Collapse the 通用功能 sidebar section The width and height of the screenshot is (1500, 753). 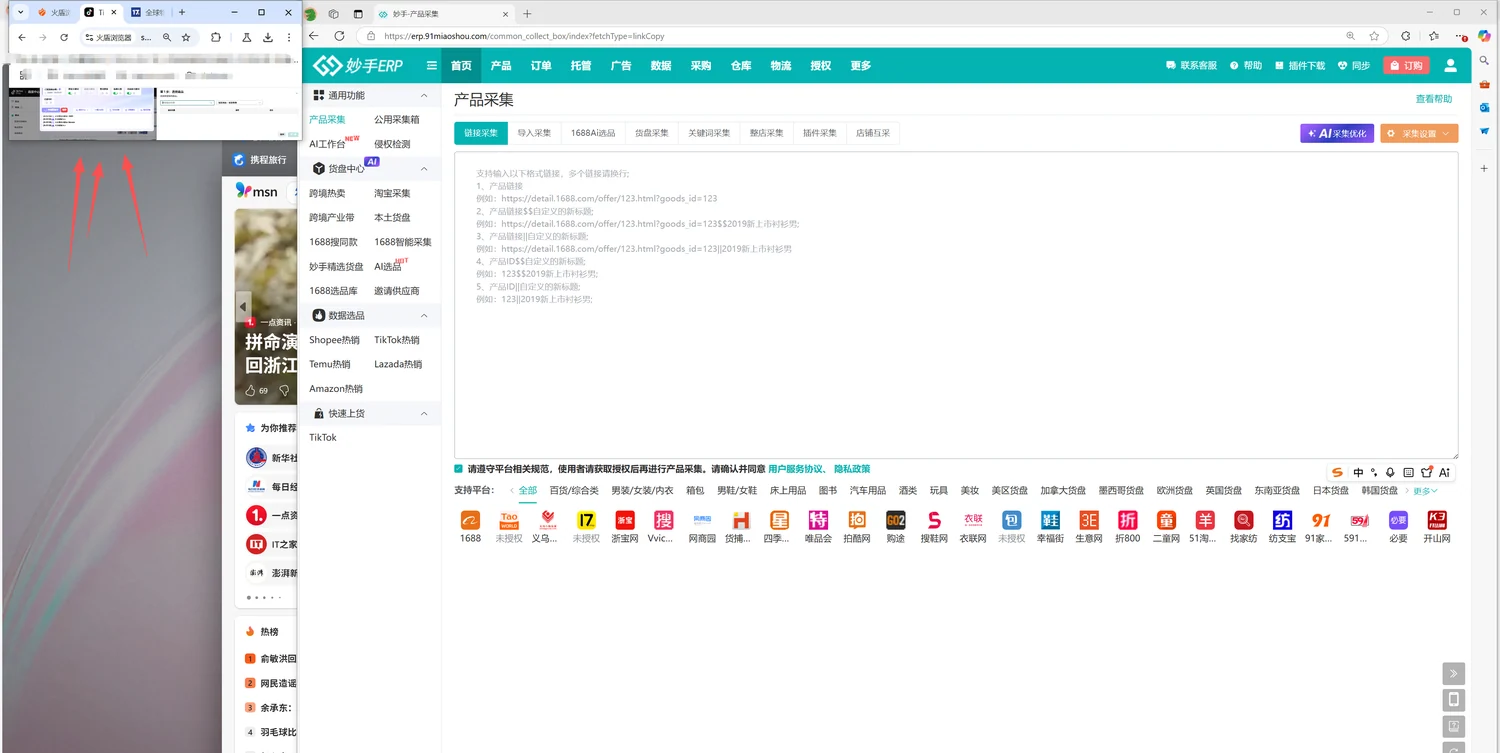click(x=424, y=96)
